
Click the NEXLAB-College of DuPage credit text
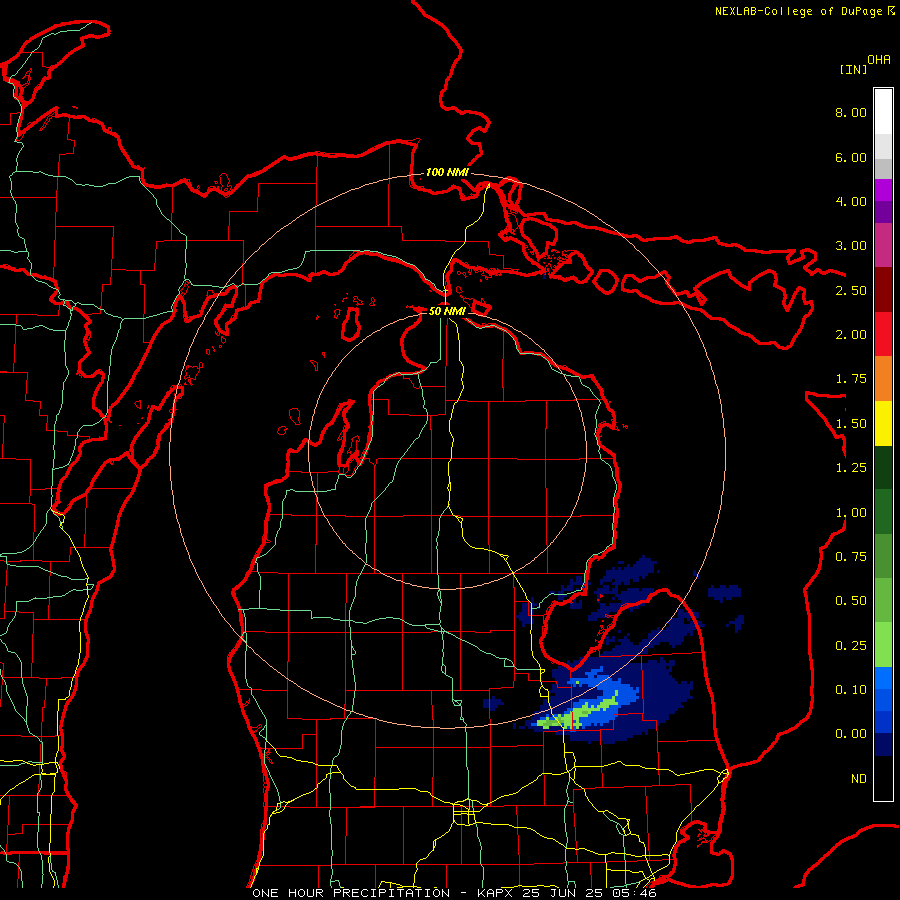point(799,11)
